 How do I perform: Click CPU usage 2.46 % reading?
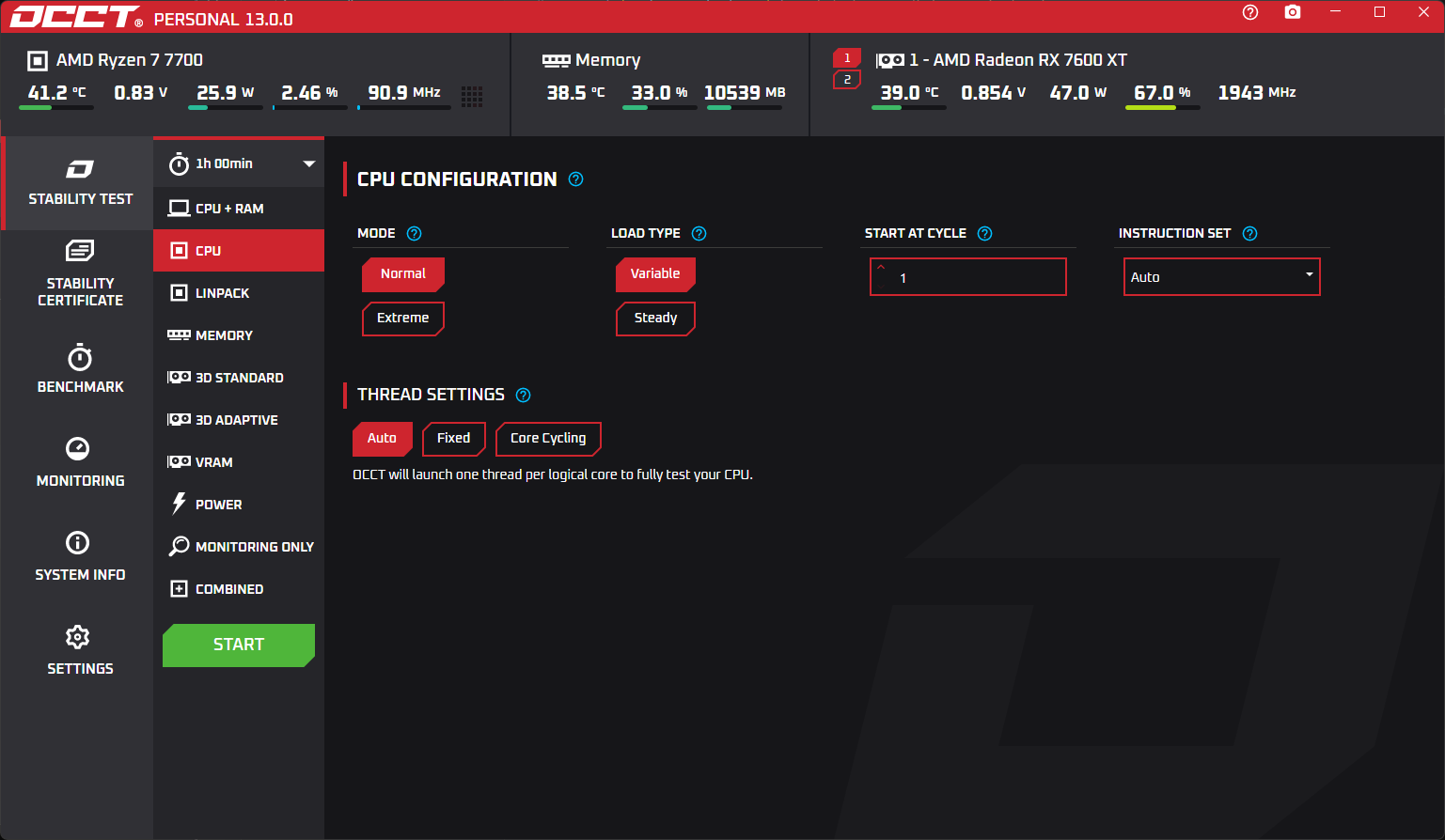pos(309,93)
